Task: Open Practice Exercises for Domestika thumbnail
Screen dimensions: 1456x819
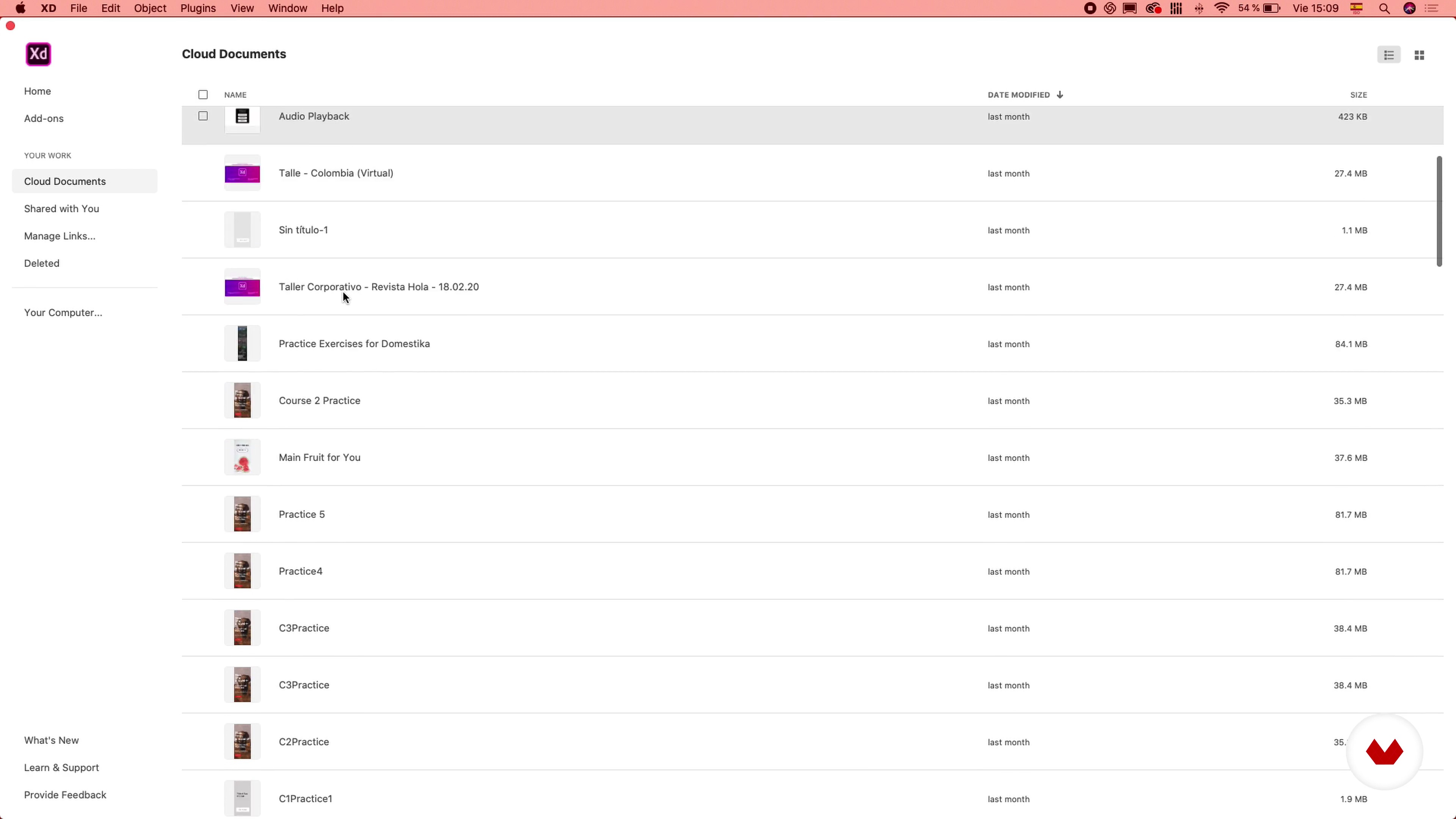Action: point(243,344)
